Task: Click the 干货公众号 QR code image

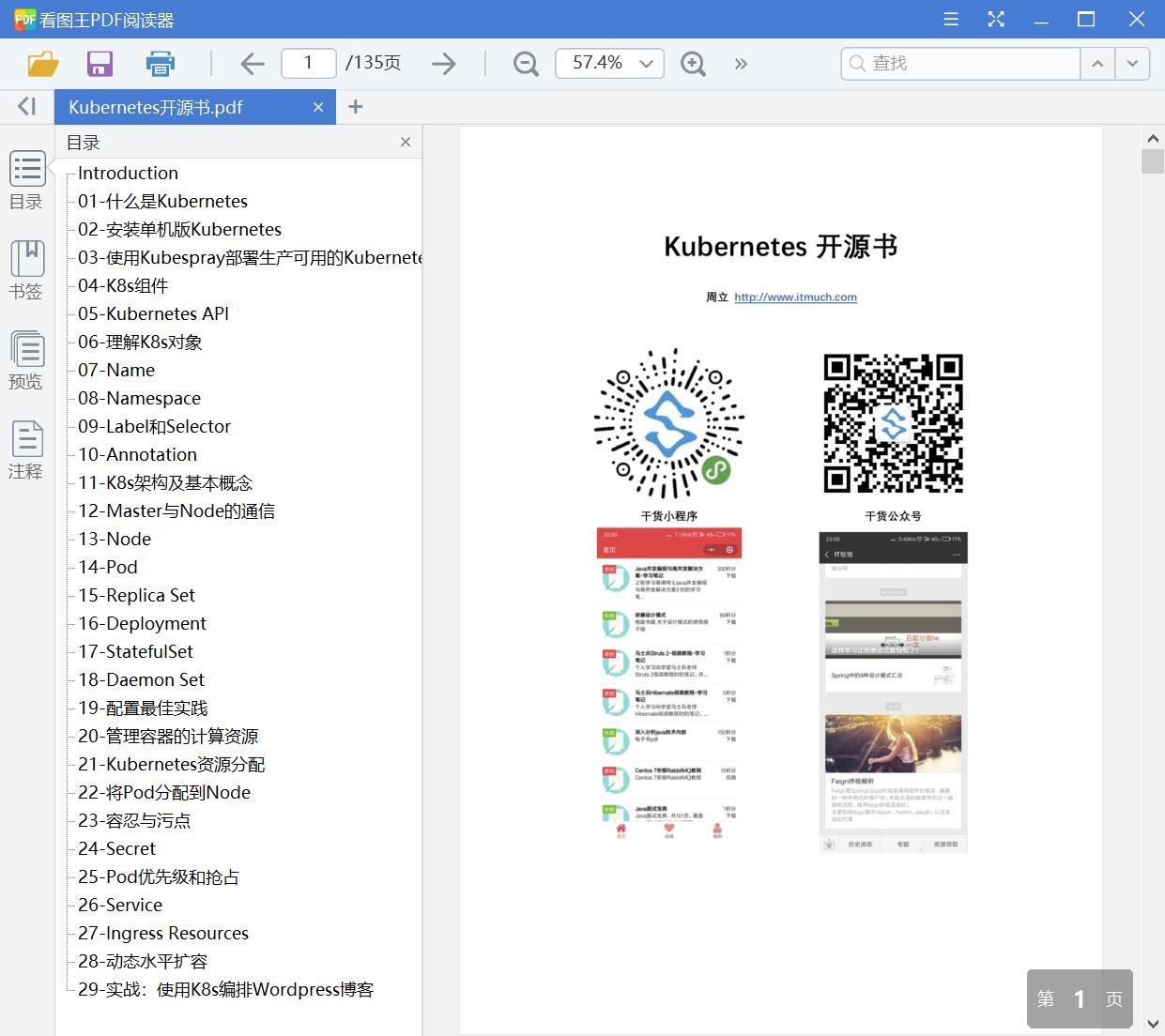Action: pos(894,423)
